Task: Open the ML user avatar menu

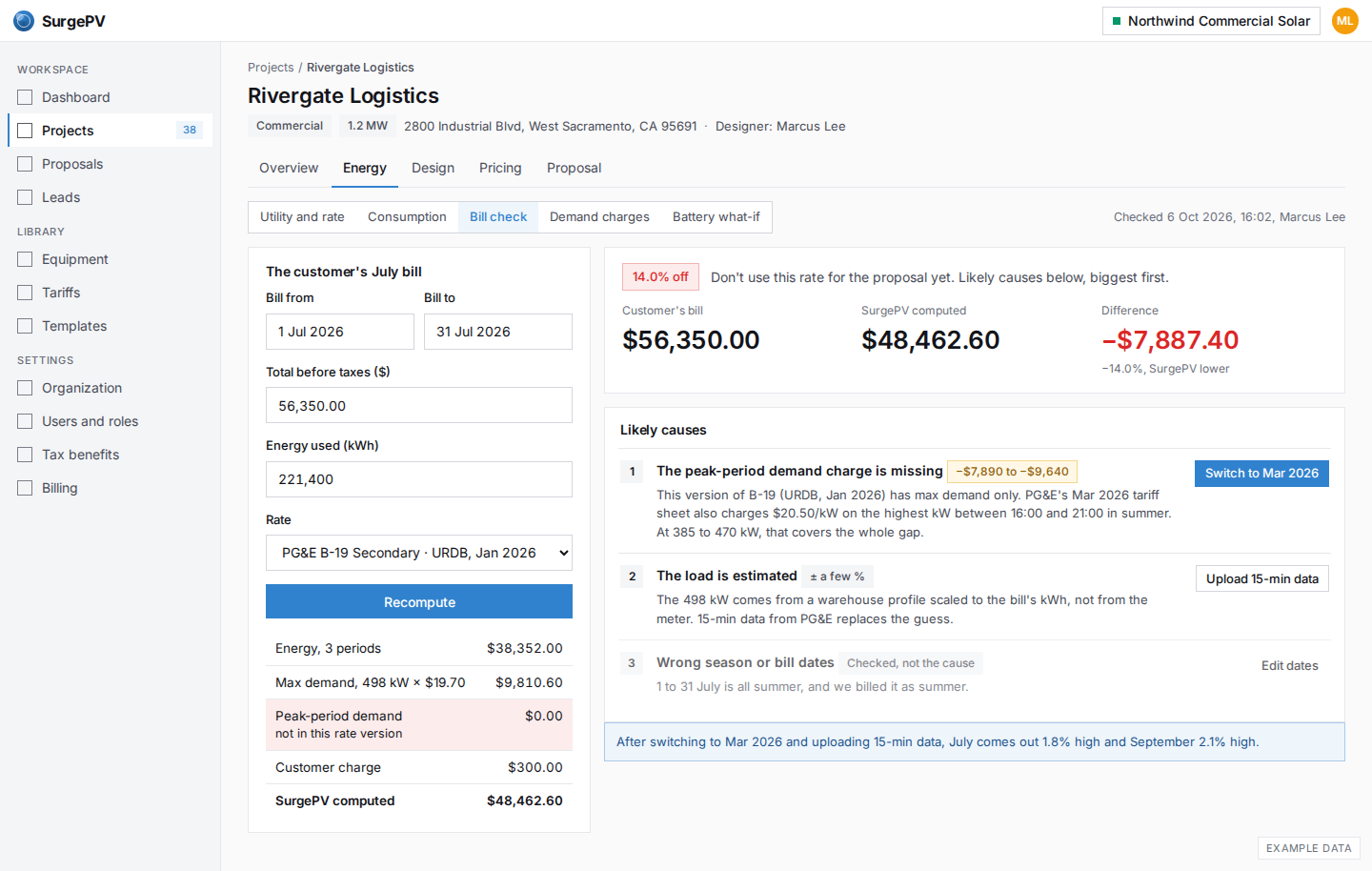Action: tap(1344, 21)
